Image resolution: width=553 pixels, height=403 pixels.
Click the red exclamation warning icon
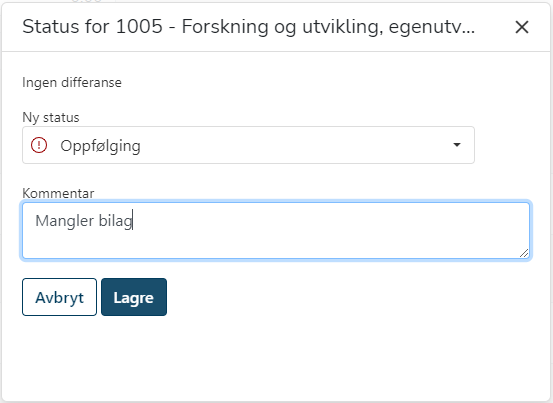pos(39,145)
